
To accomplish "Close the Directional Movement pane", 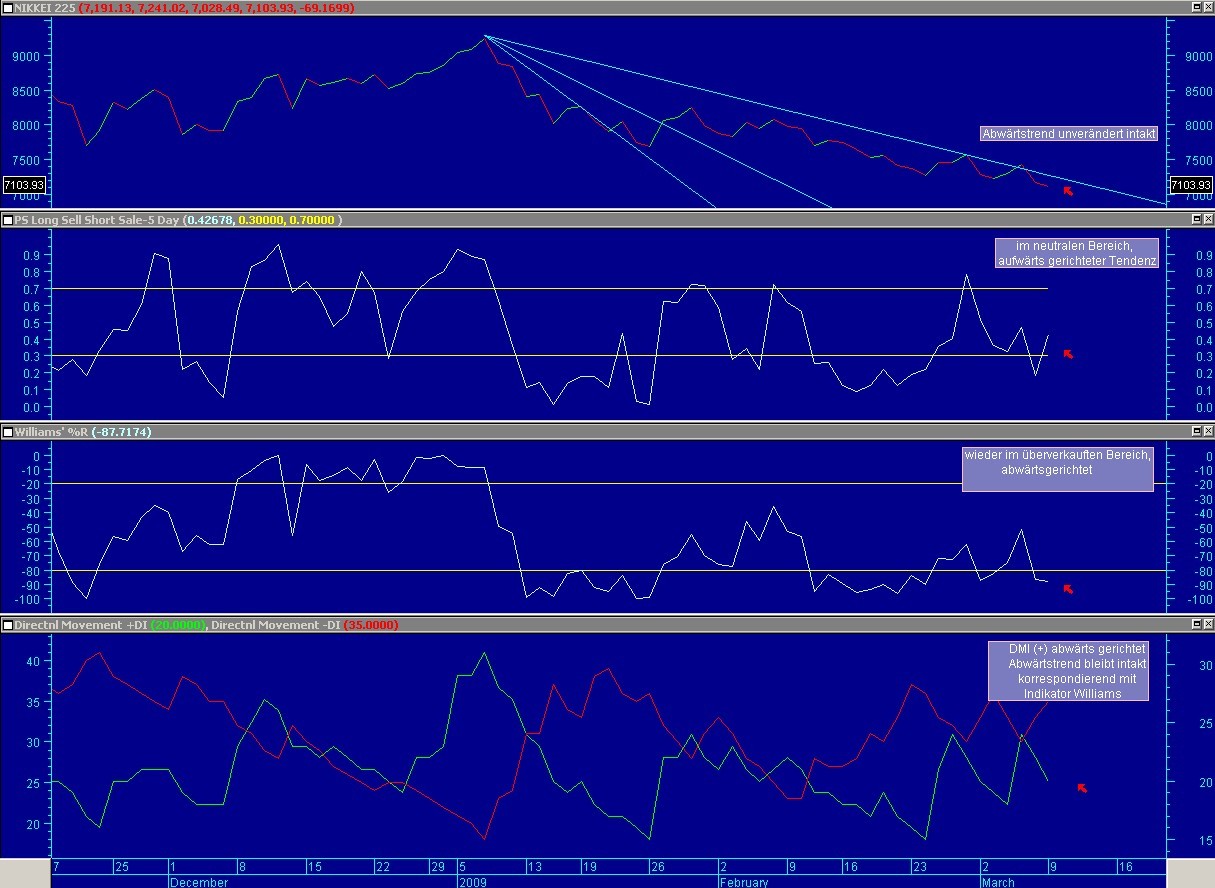I will (x=1207, y=625).
